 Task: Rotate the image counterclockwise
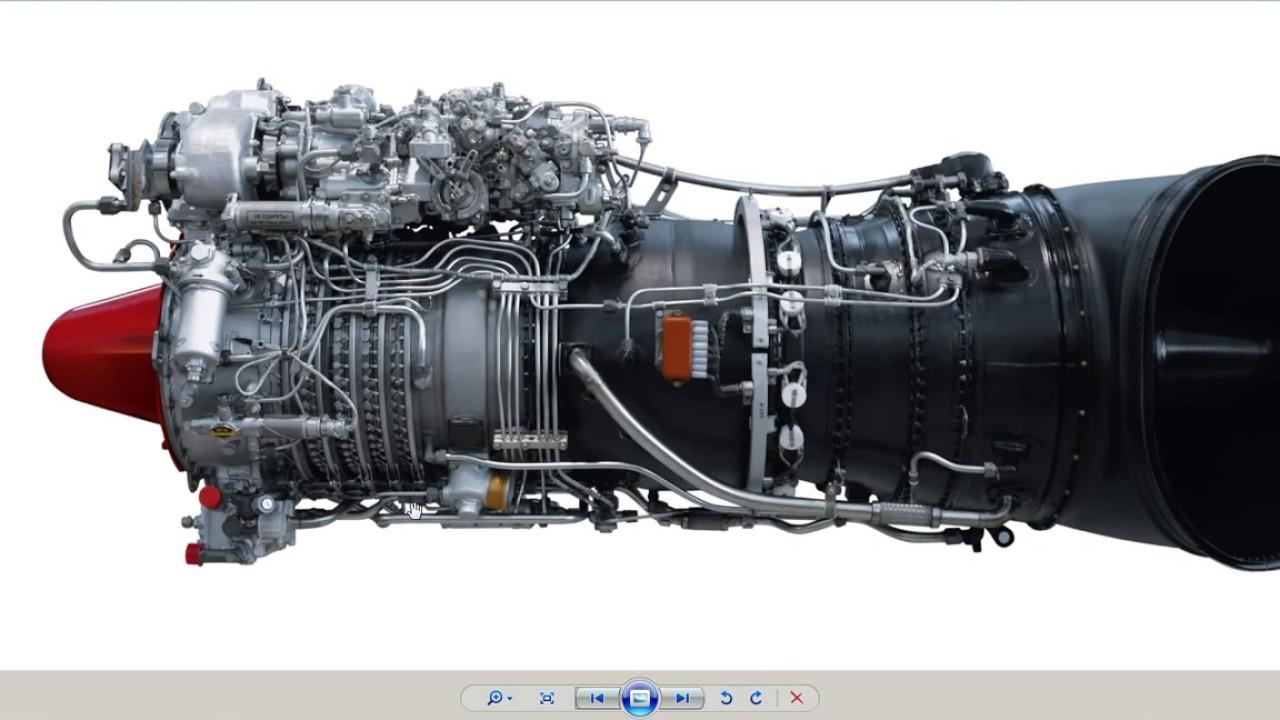(x=726, y=698)
